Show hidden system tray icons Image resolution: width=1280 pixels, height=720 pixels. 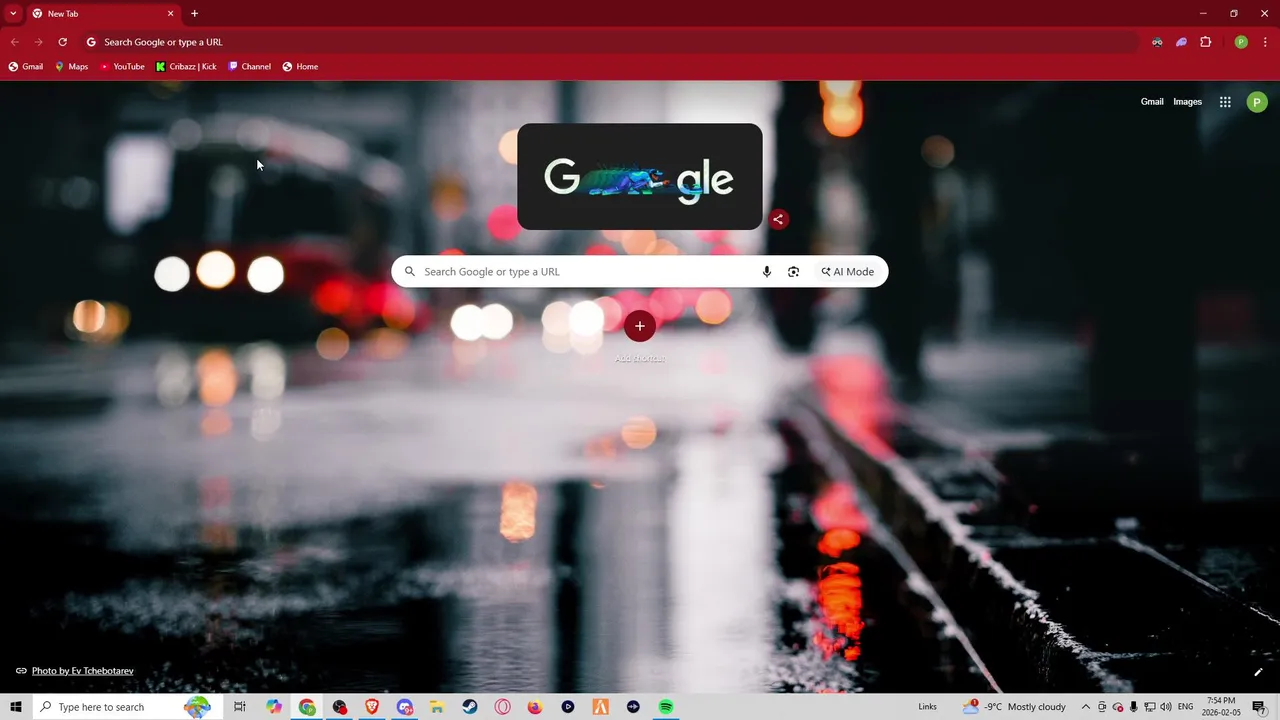click(1086, 707)
